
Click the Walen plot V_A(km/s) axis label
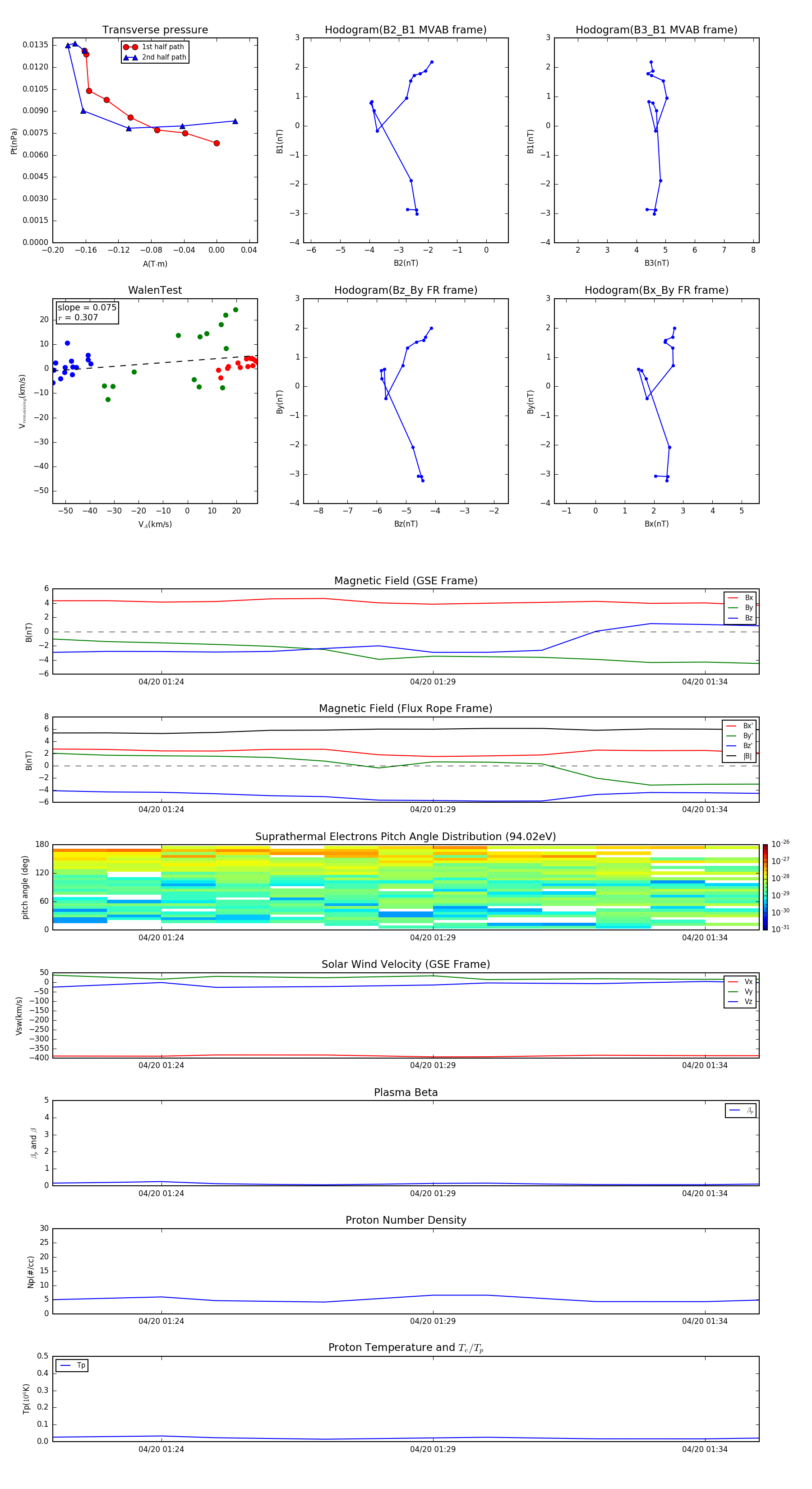(155, 524)
